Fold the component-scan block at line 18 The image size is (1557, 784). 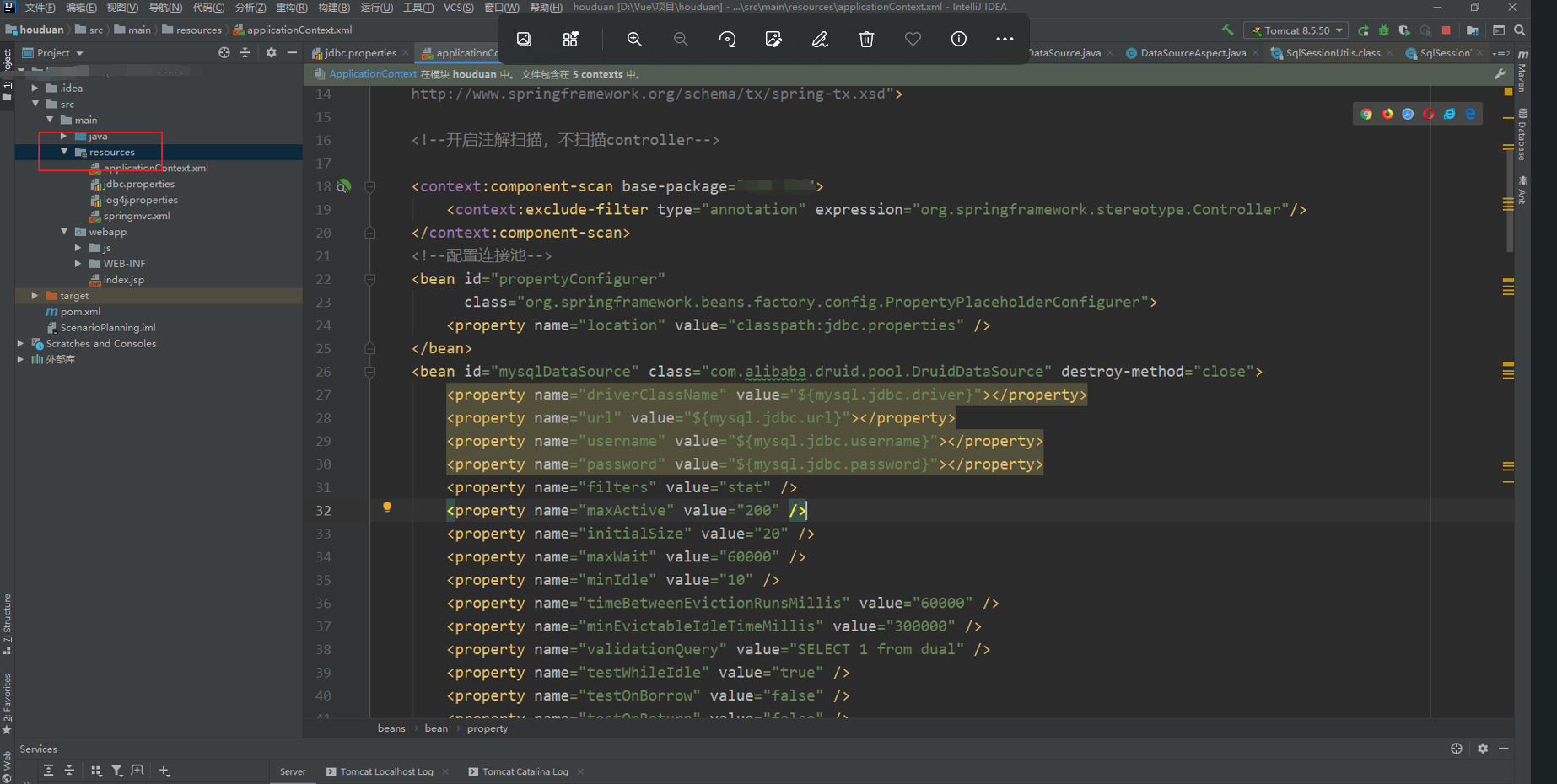coord(369,186)
